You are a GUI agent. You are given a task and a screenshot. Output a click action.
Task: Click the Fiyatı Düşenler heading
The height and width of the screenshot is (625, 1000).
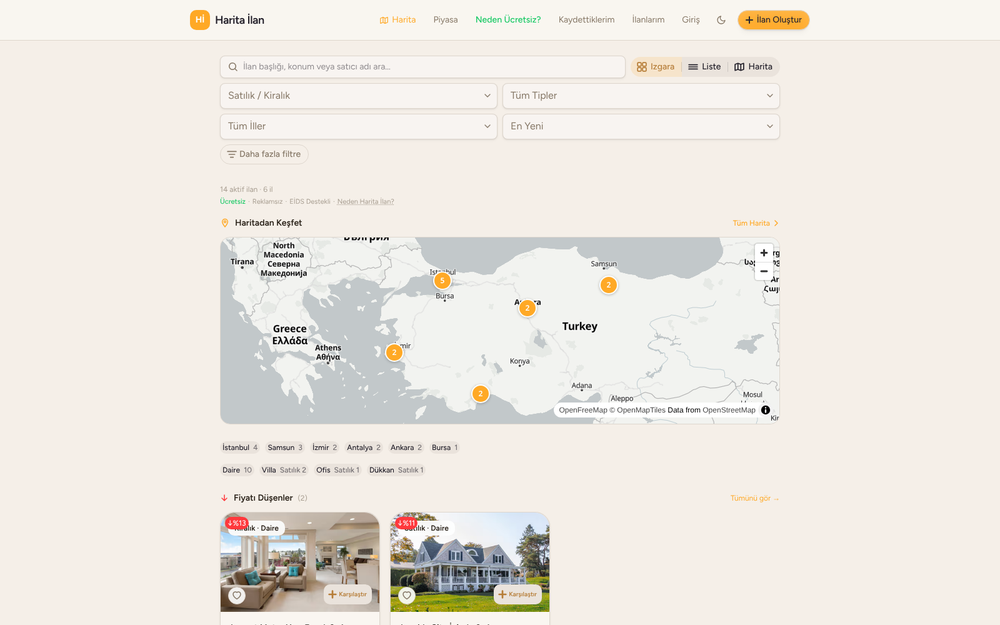pyautogui.click(x=263, y=498)
